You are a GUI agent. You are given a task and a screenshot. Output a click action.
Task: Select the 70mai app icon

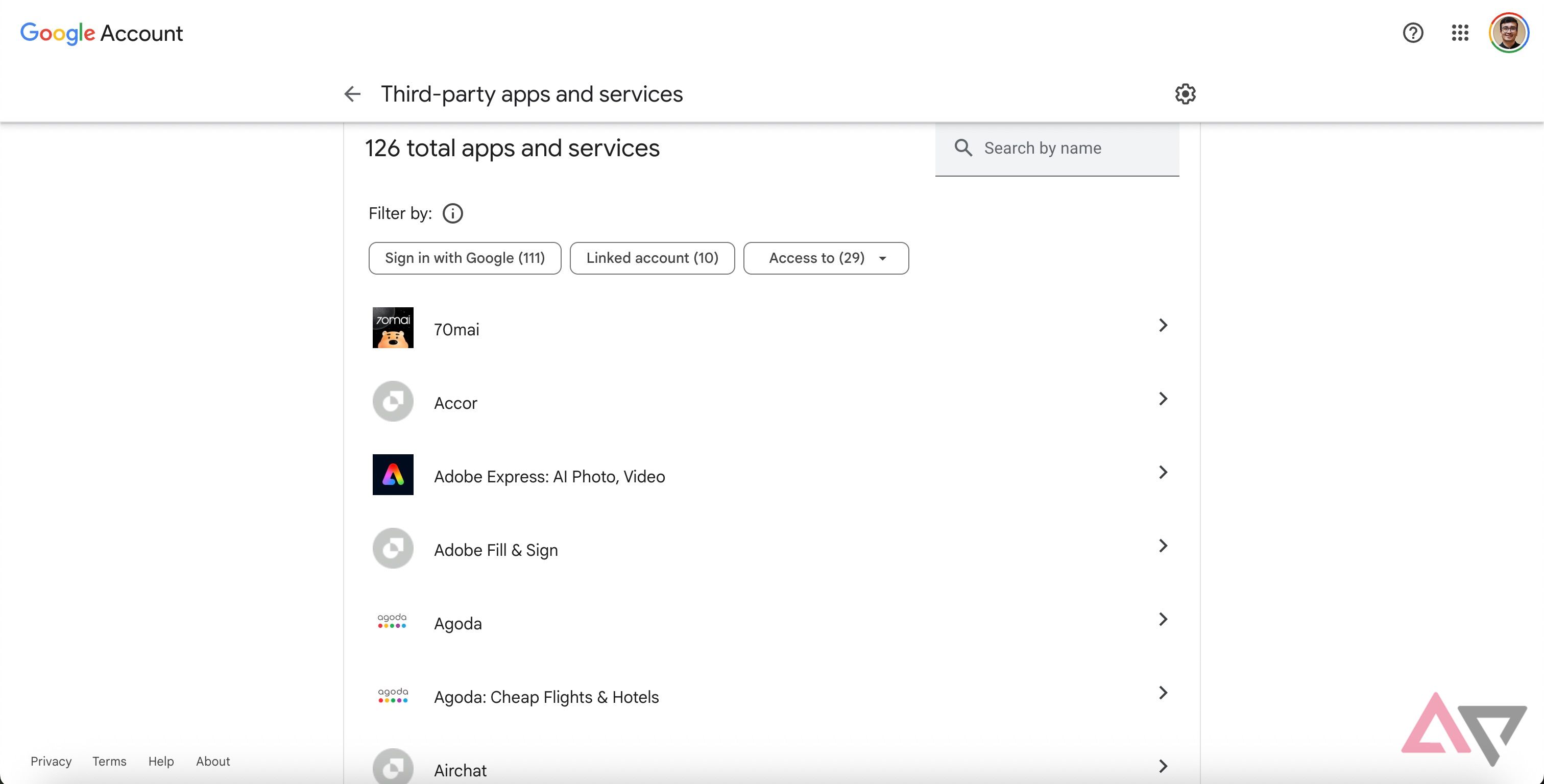(x=393, y=328)
